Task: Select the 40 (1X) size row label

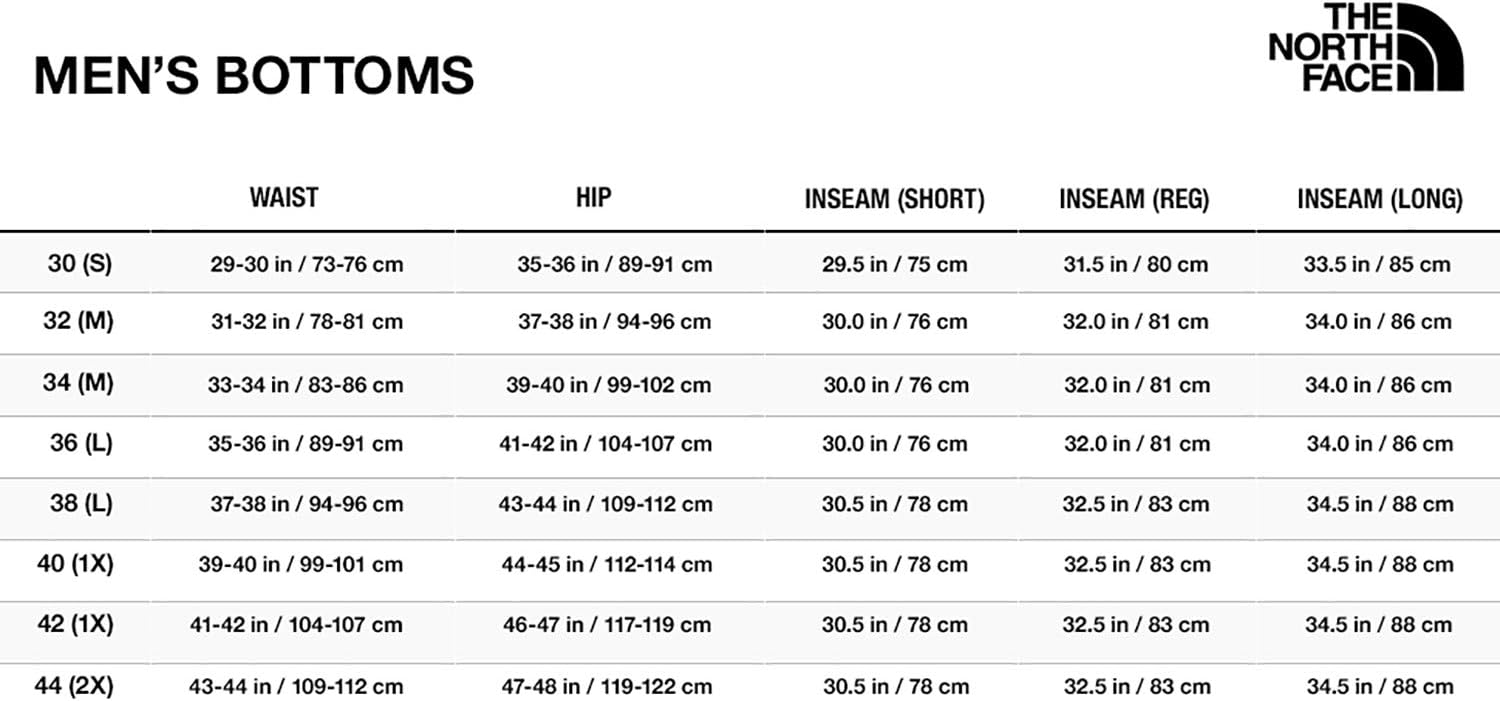Action: pos(76,564)
